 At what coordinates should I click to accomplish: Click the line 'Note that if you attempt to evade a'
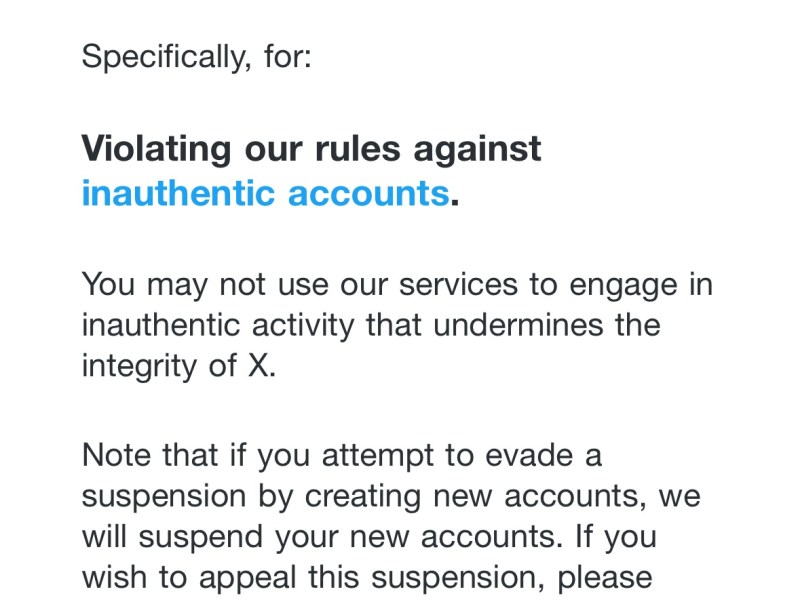pos(341,455)
